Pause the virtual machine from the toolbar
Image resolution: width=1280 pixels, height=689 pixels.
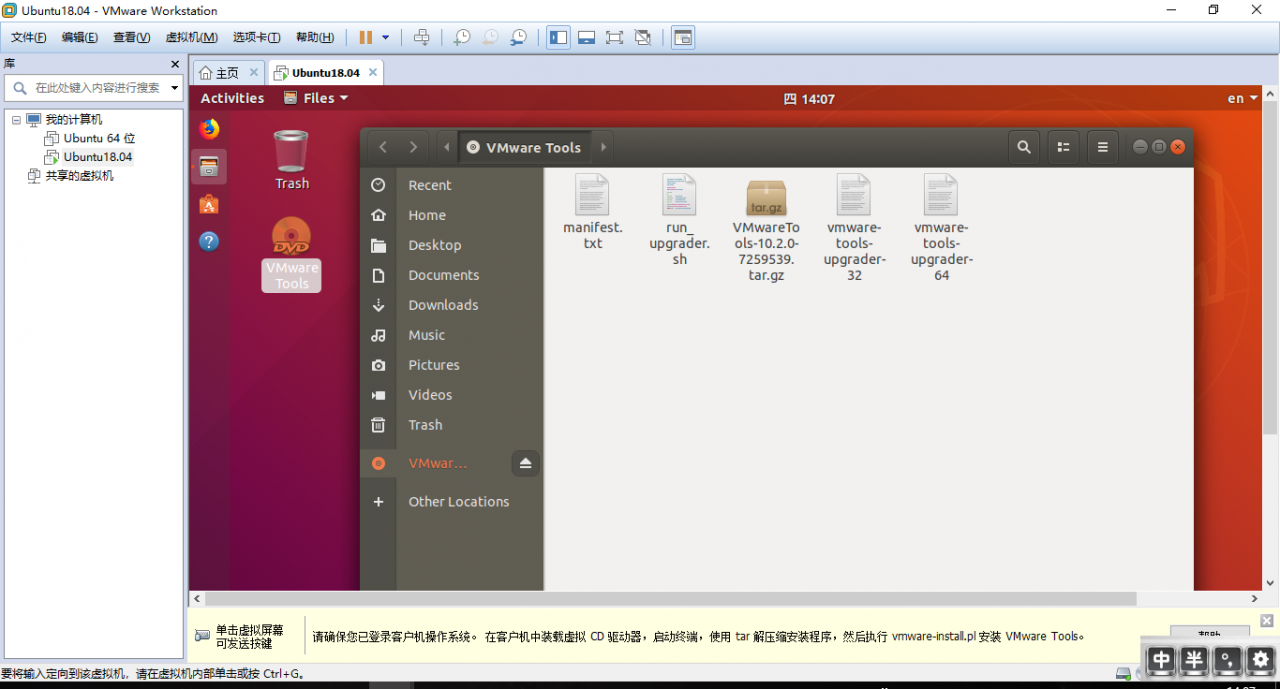coord(366,38)
